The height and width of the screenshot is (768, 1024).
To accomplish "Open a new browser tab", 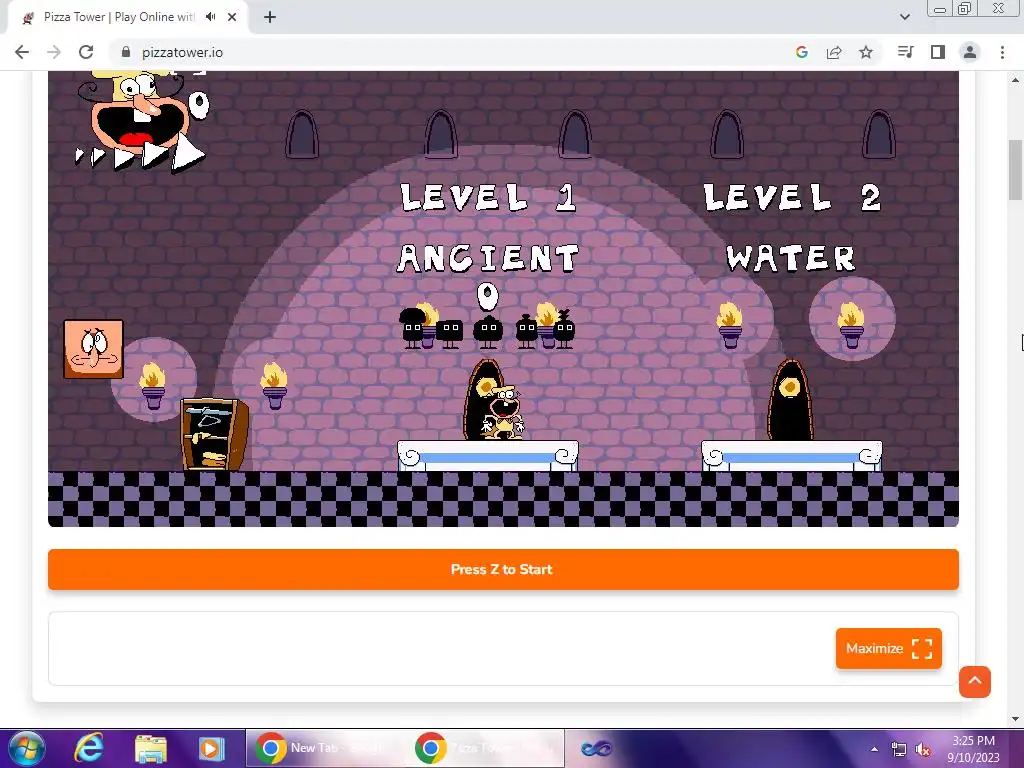I will pos(270,17).
